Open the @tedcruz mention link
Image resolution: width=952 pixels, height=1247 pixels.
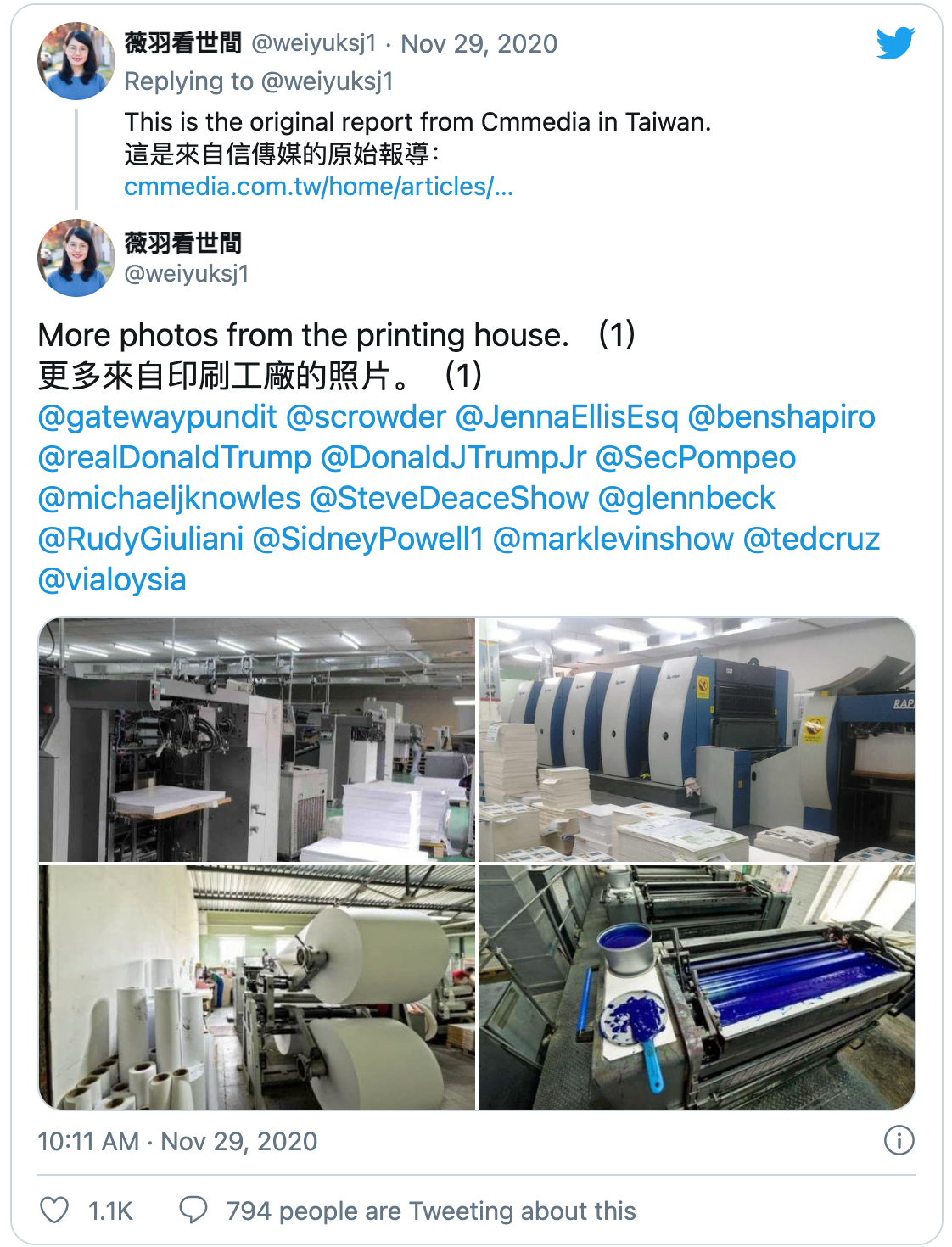[811, 539]
